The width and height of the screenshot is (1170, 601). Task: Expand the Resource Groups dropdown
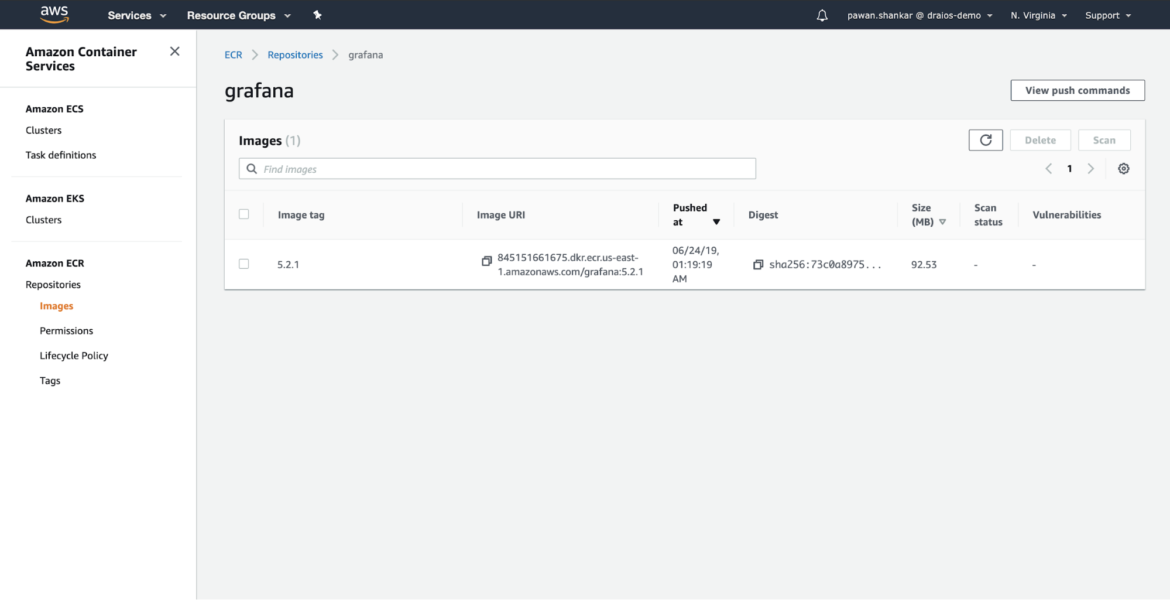point(239,15)
